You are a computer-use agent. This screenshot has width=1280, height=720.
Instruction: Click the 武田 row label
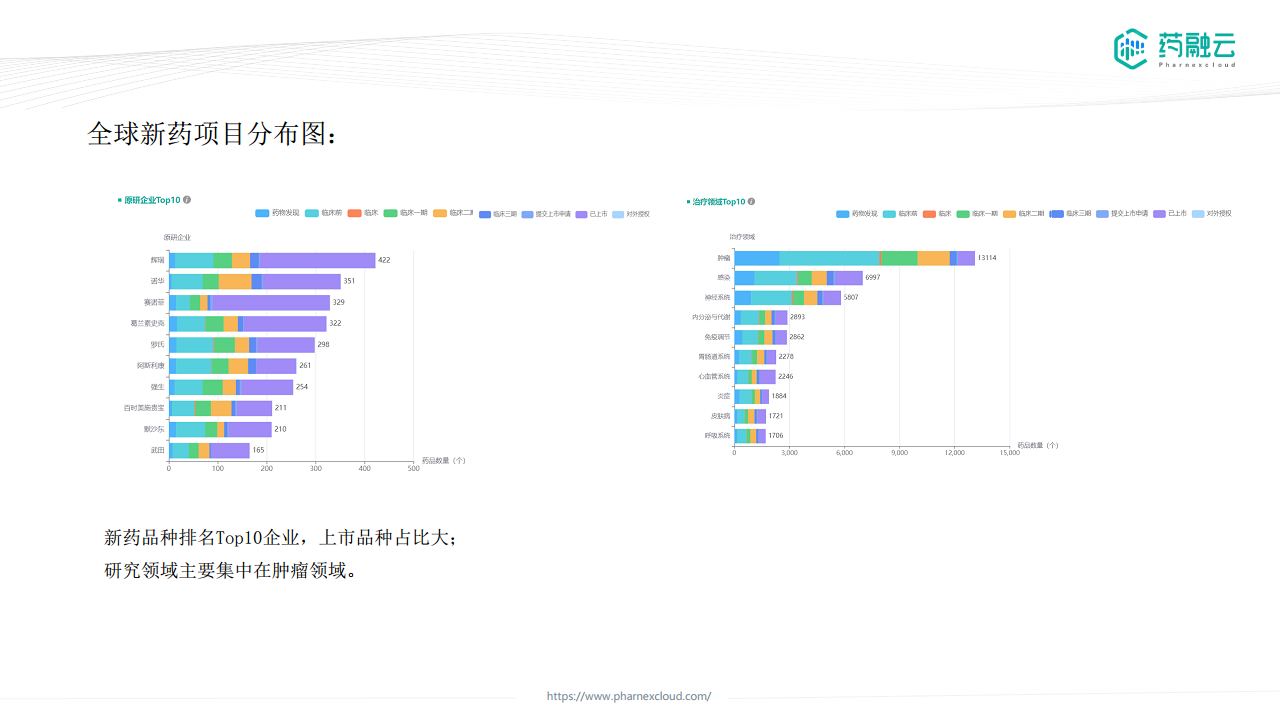tap(157, 450)
